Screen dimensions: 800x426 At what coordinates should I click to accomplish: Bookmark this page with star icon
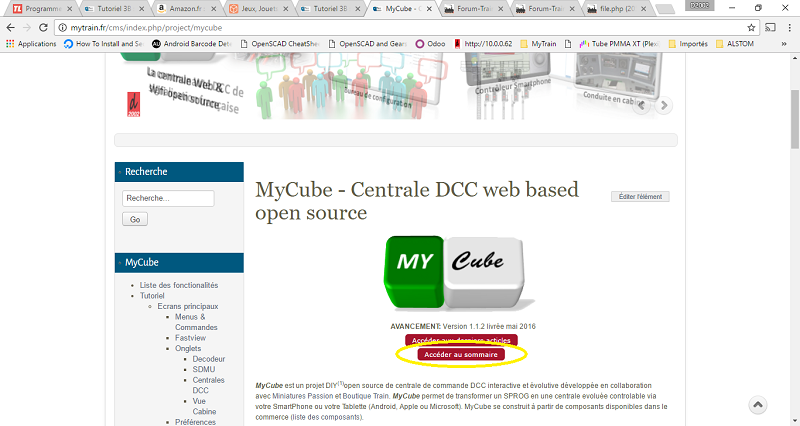coord(751,28)
